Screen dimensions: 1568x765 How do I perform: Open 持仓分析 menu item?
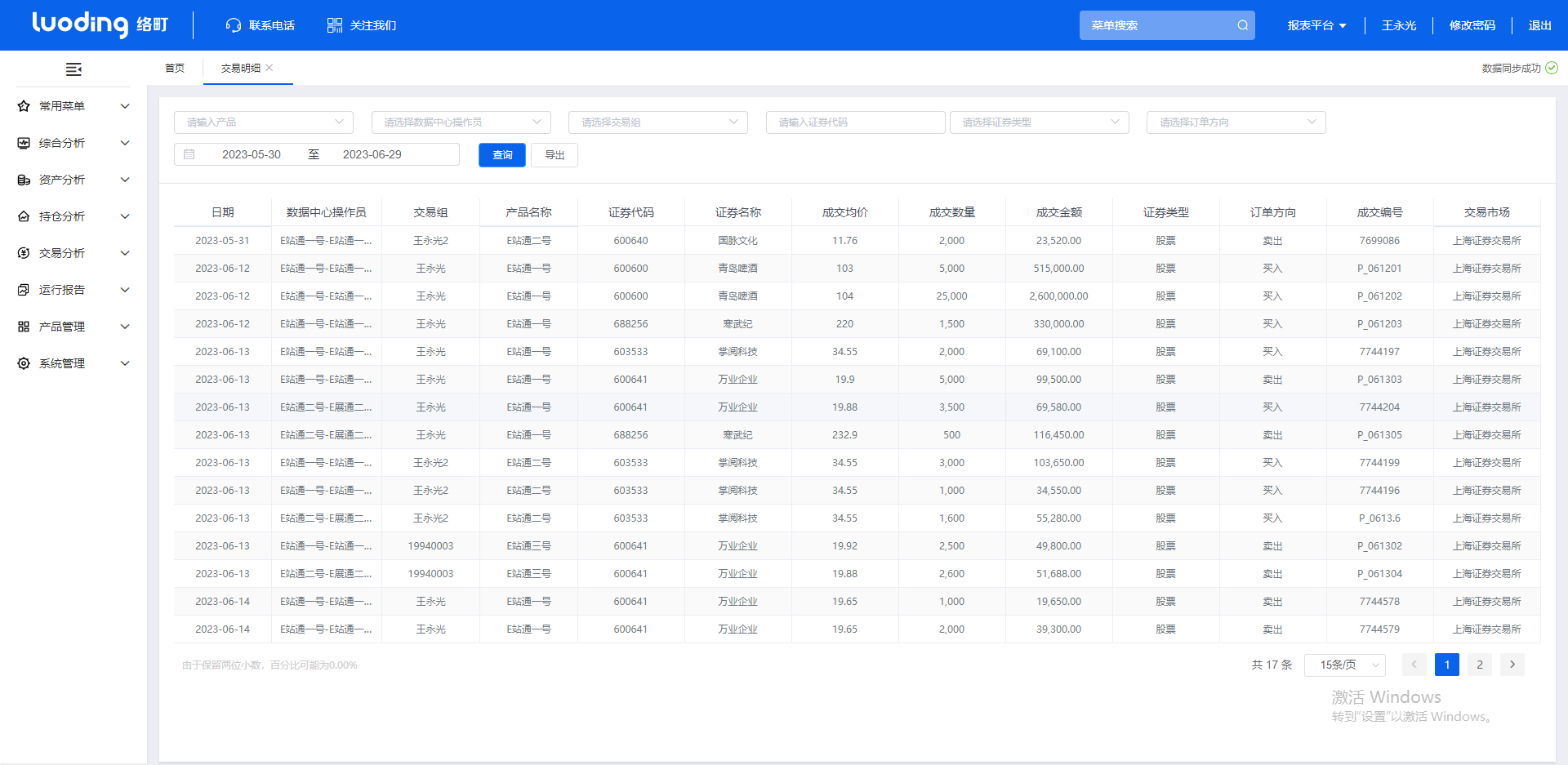click(x=73, y=216)
